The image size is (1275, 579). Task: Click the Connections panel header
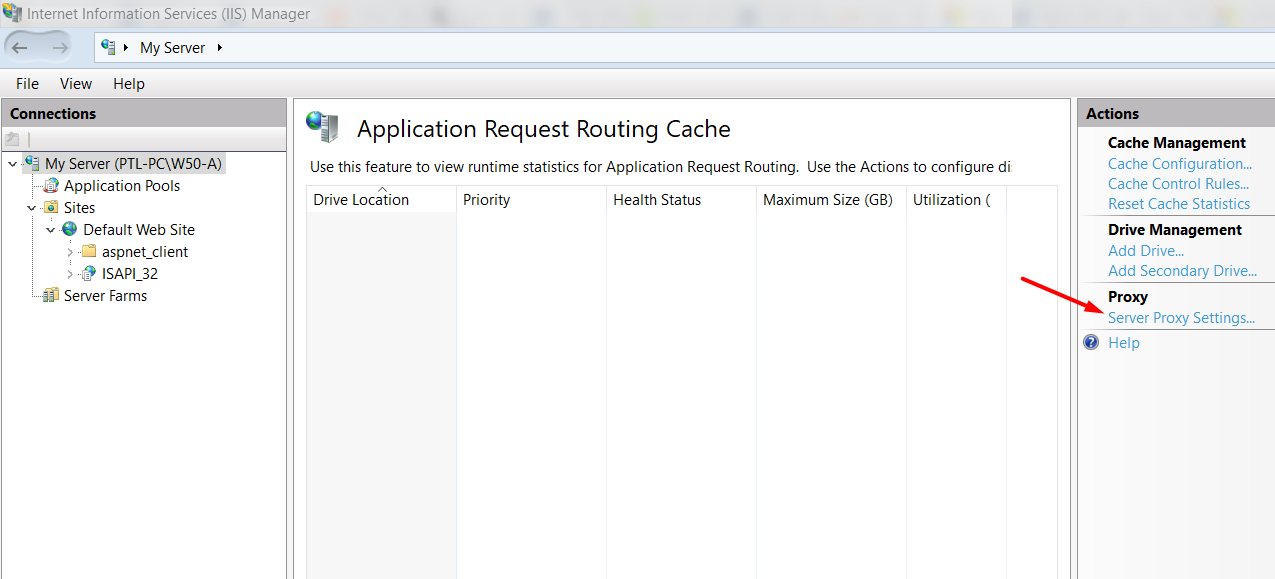pos(144,113)
